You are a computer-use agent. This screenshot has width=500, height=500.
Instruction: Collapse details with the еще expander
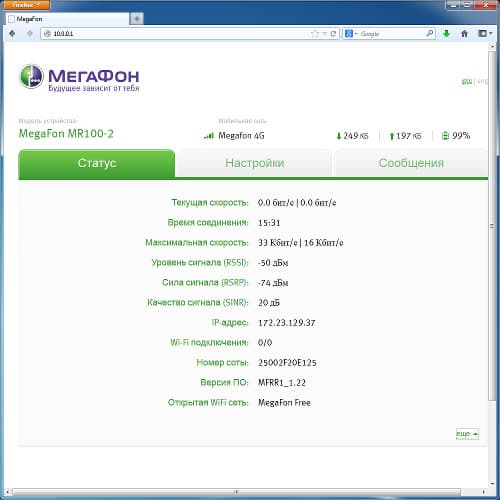(467, 434)
